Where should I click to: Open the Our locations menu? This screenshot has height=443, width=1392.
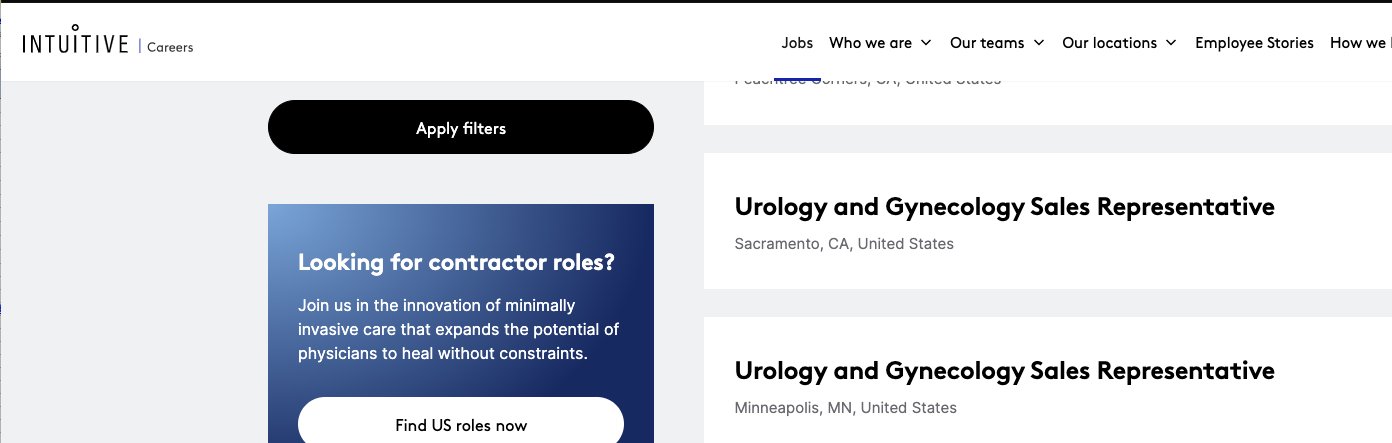(x=1109, y=43)
